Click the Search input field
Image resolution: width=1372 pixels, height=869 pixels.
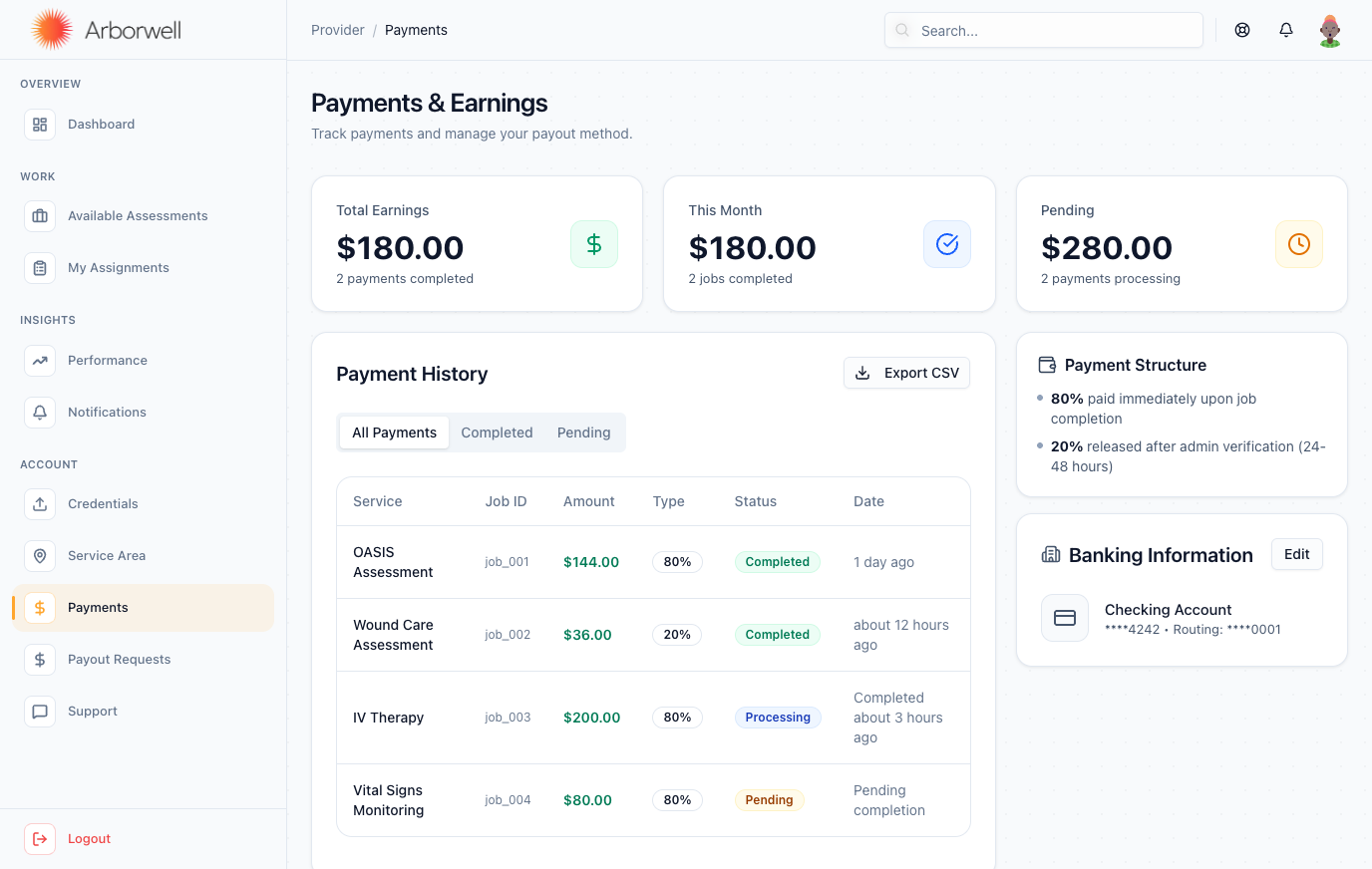1043,31
